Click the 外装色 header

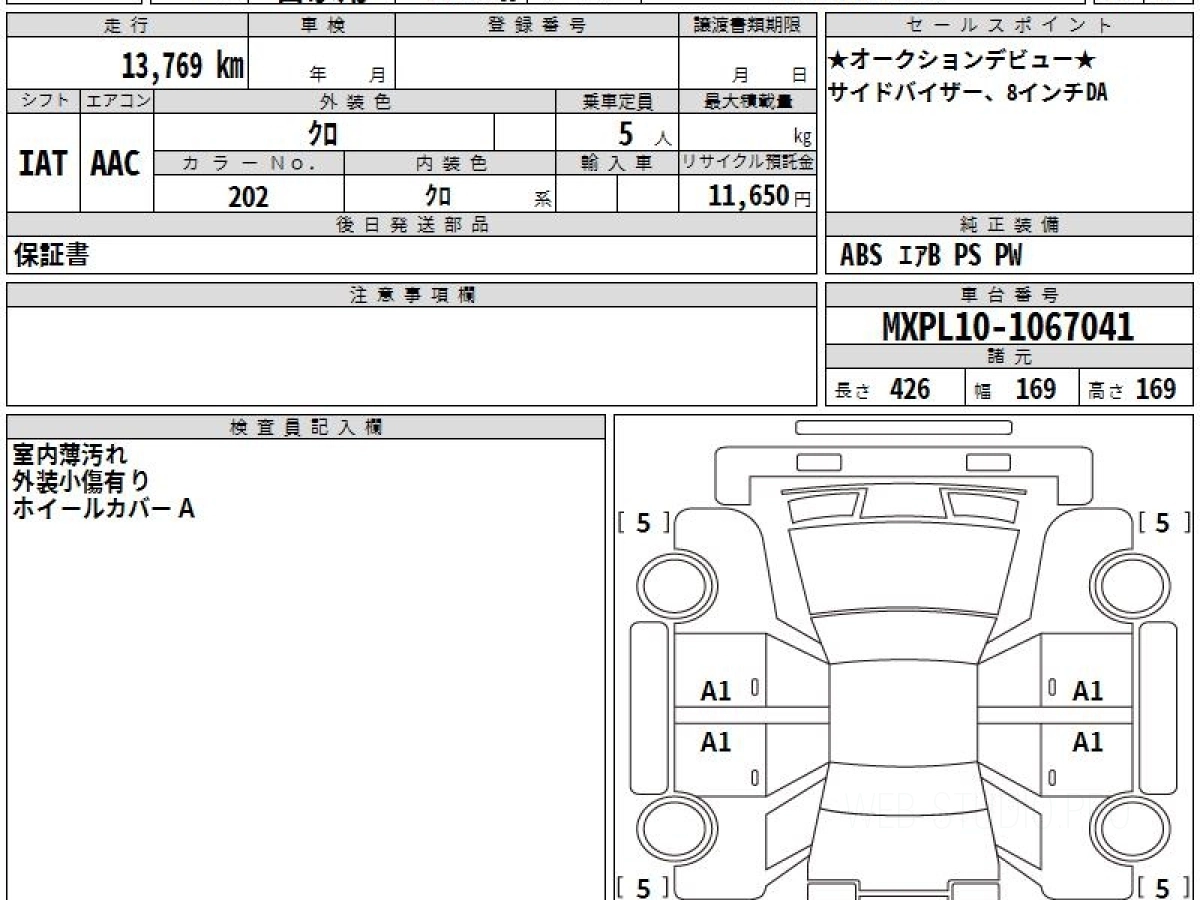tap(355, 101)
